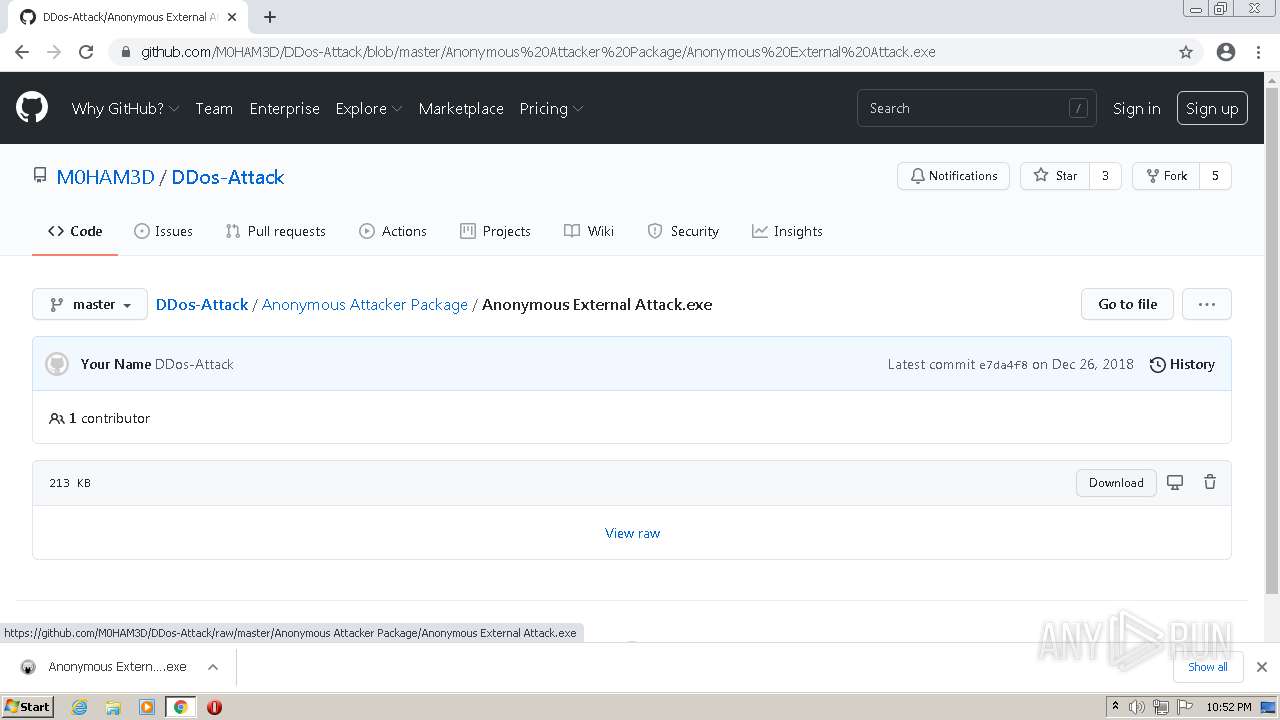Bookmark this page with star icon
This screenshot has width=1280, height=720.
(1186, 52)
